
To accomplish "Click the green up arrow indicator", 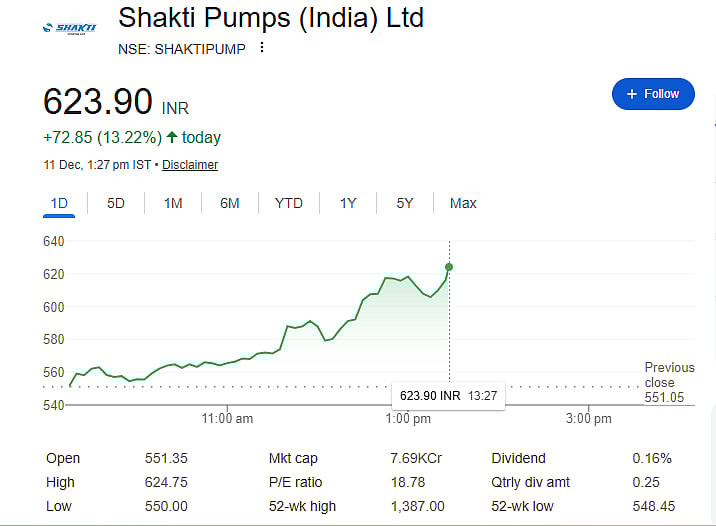I will click(172, 137).
